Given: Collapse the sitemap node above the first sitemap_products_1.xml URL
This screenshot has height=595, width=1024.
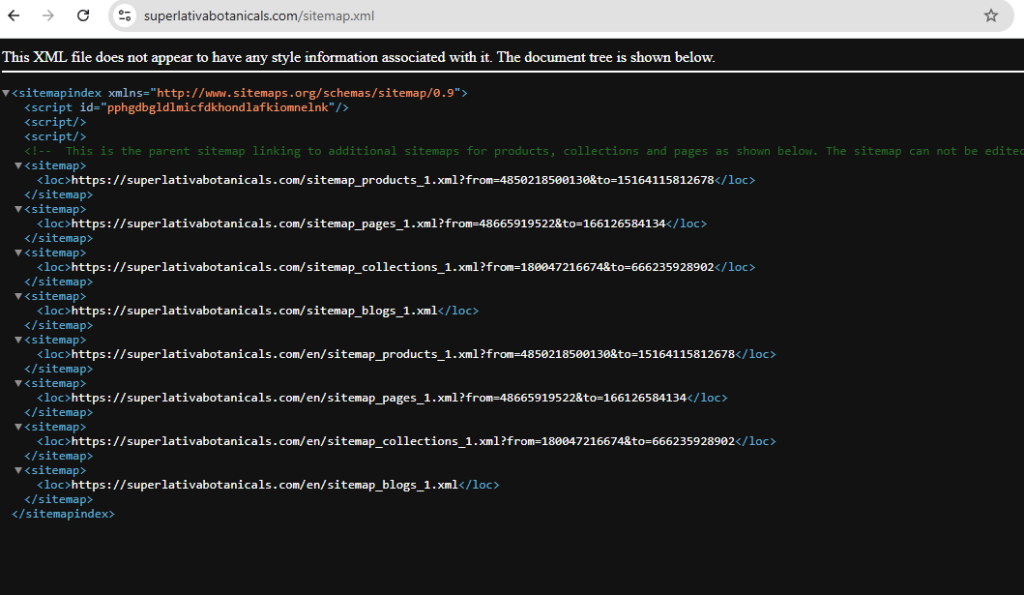Looking at the screenshot, I should (19, 166).
